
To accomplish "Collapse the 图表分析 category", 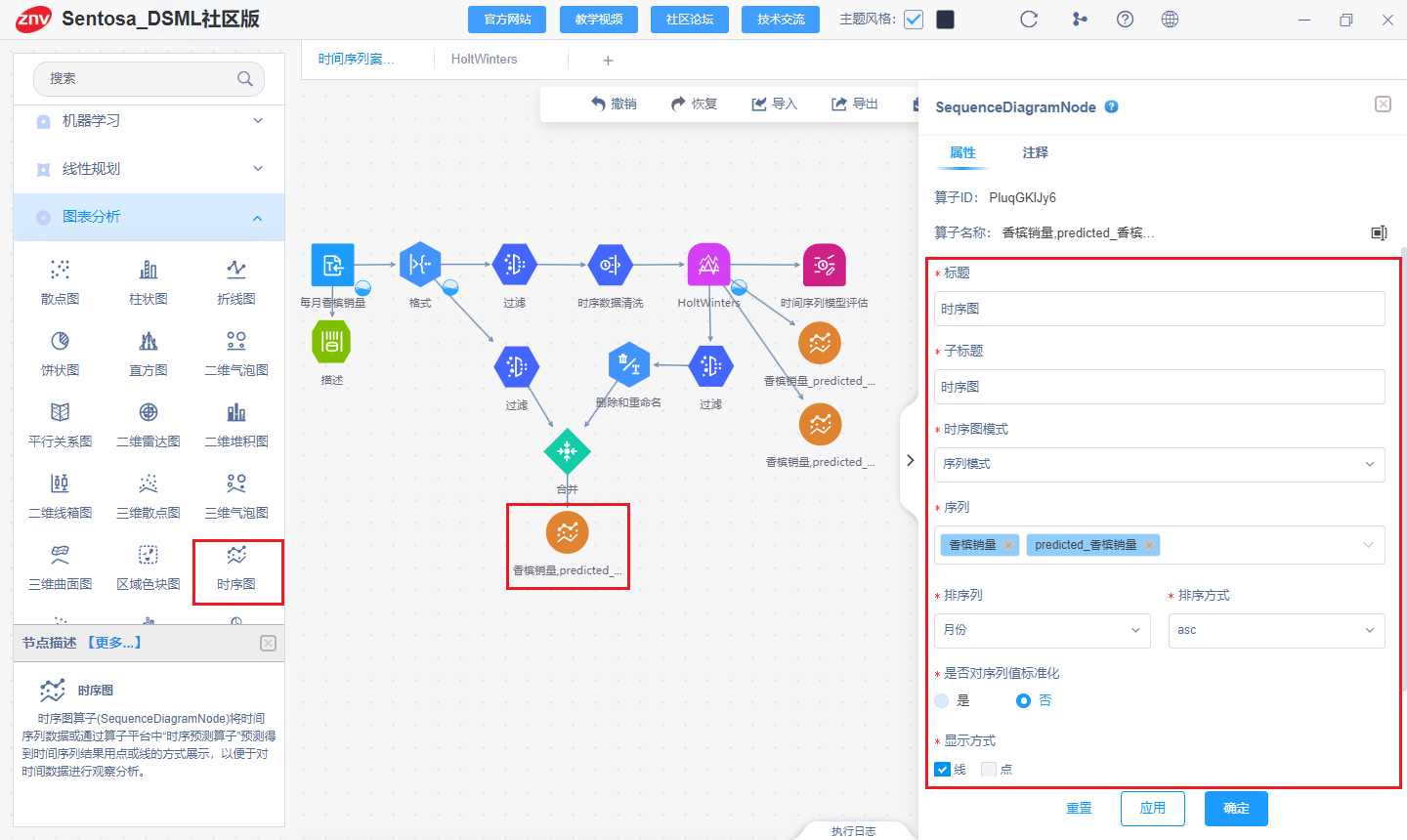I will point(258,218).
